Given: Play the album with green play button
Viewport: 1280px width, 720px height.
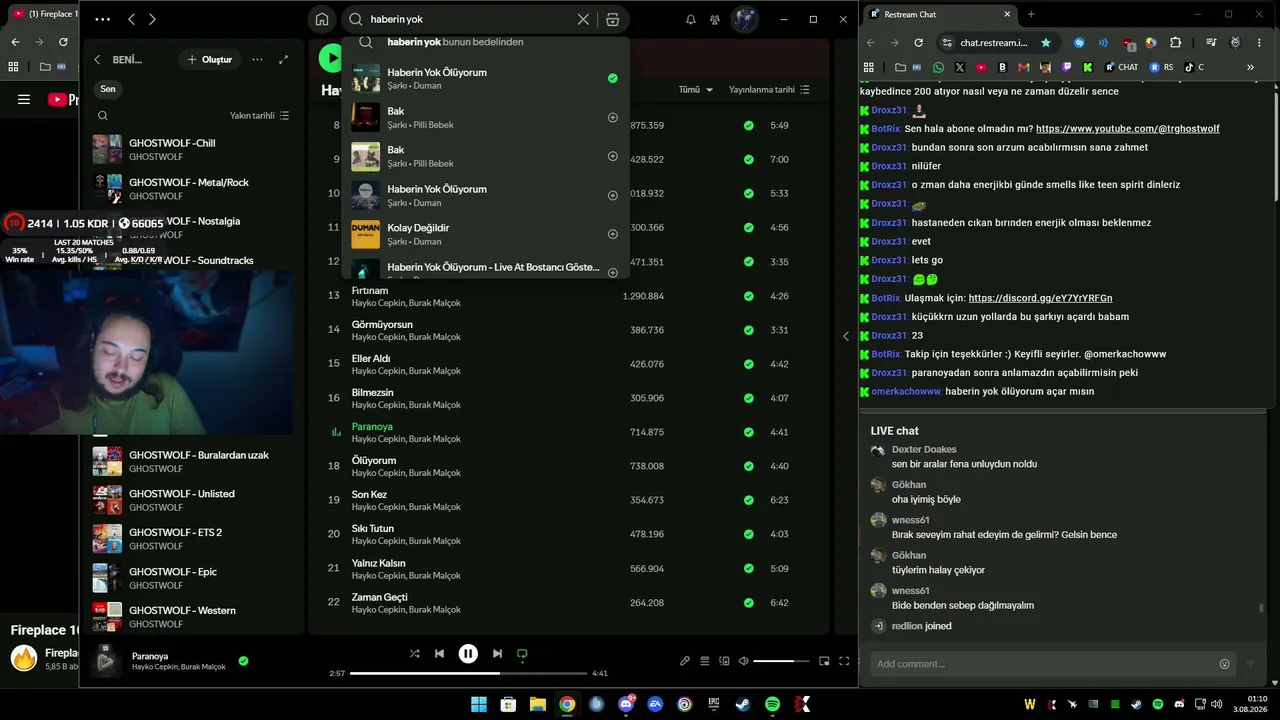Looking at the screenshot, I should pyautogui.click(x=330, y=58).
